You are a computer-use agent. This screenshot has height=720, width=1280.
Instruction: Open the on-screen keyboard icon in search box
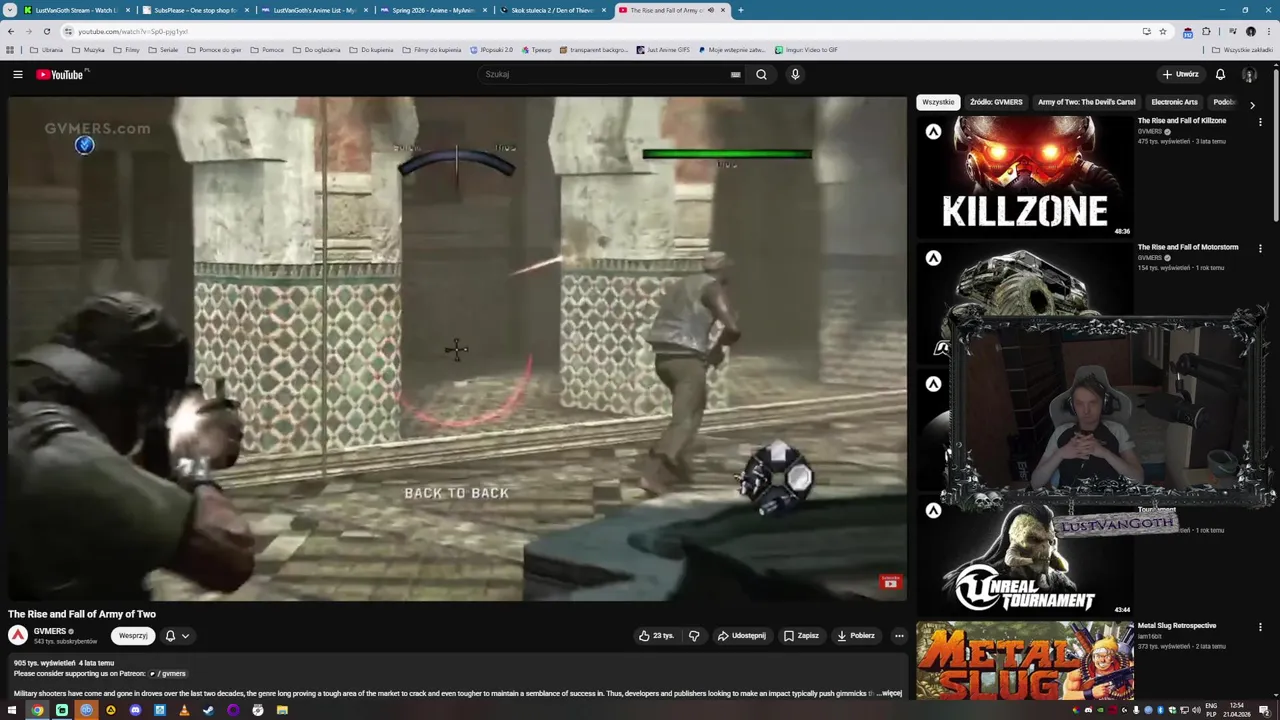(735, 74)
